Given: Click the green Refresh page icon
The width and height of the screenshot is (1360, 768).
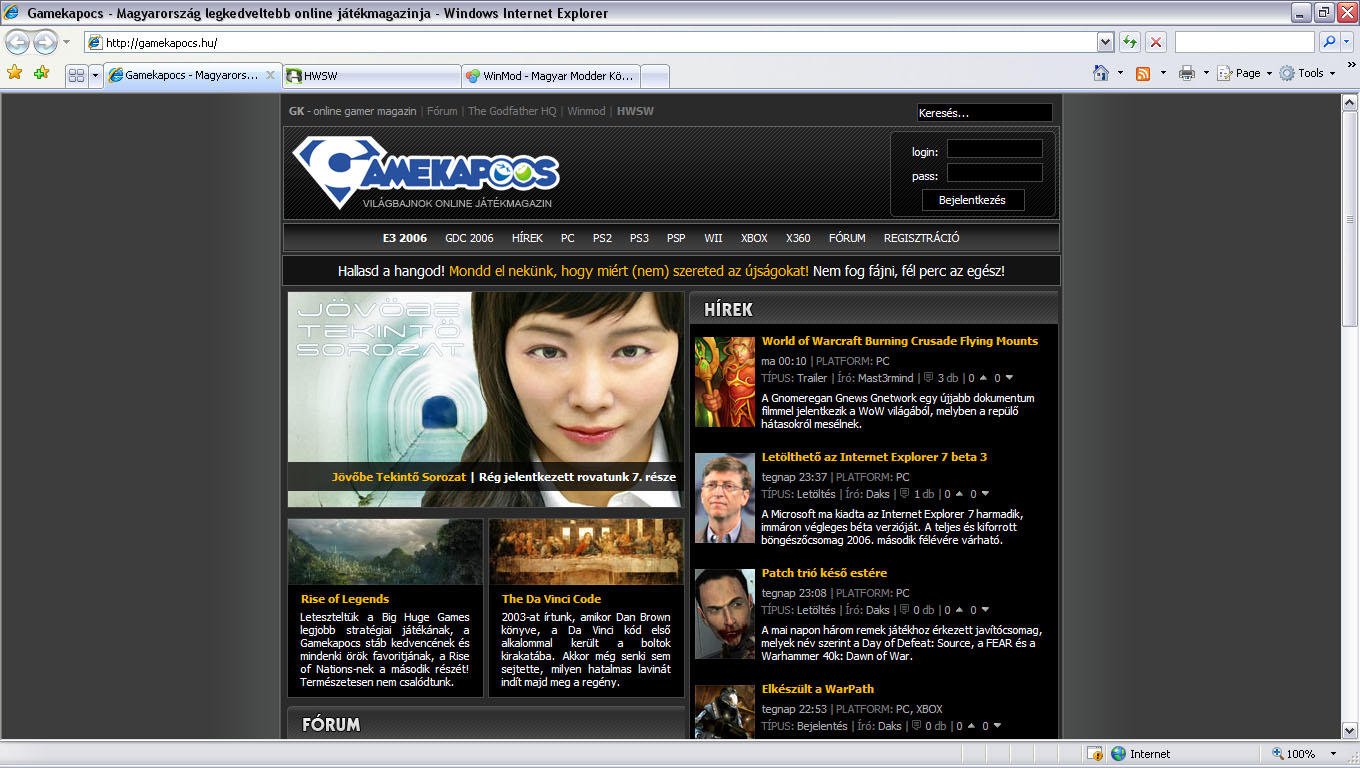Looking at the screenshot, I should pos(1130,43).
